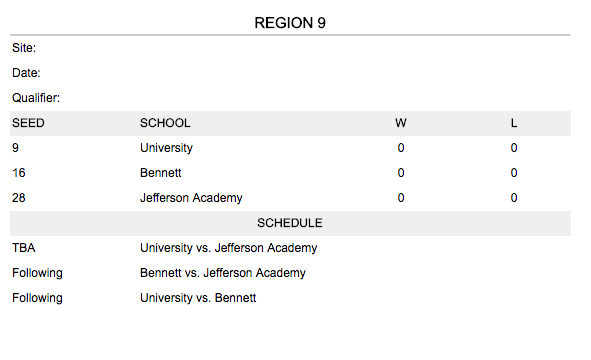Viewport: 591px width, 360px height.
Task: Click the W column header
Action: (401, 123)
